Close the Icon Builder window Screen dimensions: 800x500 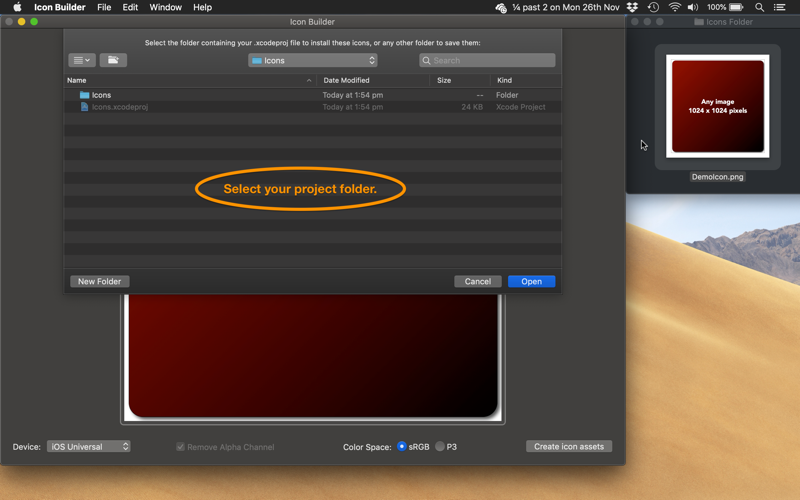(x=9, y=21)
